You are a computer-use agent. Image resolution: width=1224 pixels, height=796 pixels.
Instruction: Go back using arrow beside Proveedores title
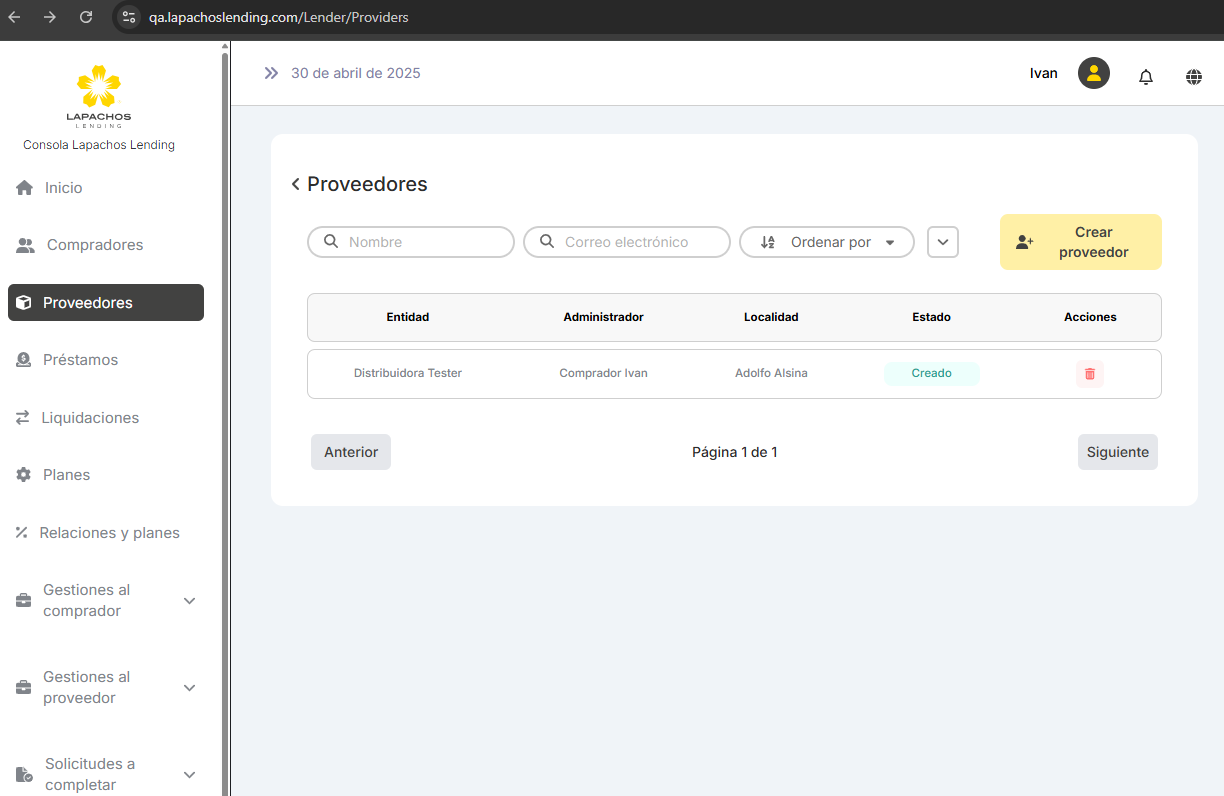[x=295, y=184]
